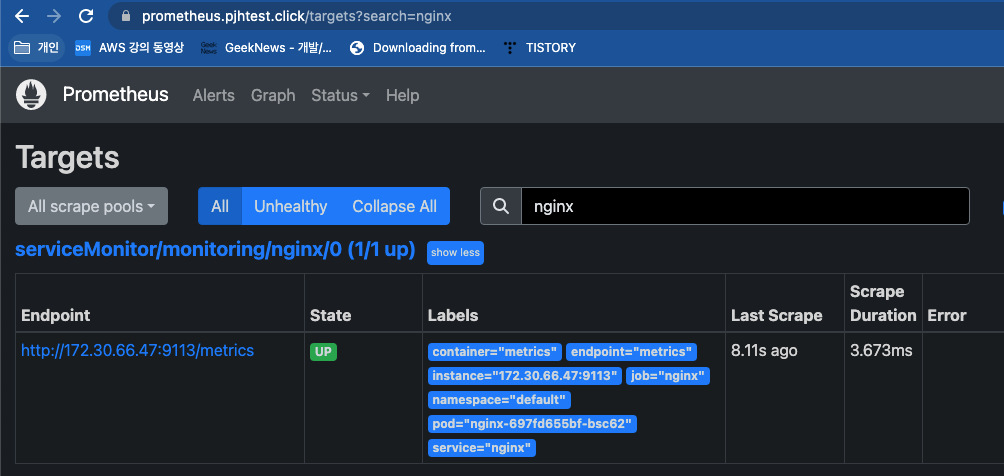Go back using browser back arrow

pos(21,16)
